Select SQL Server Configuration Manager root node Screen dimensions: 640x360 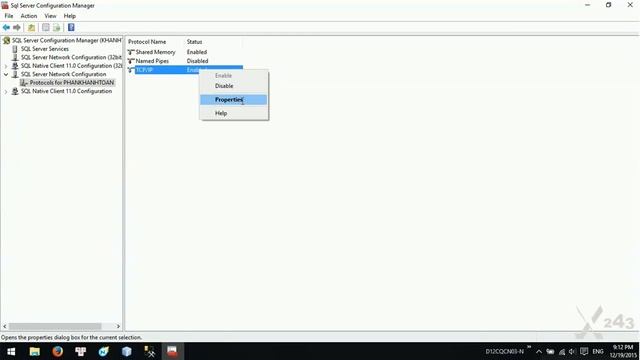(67, 40)
